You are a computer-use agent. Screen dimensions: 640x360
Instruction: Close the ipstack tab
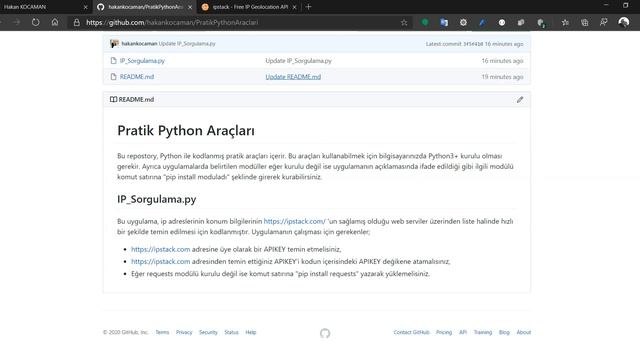pyautogui.click(x=294, y=7)
